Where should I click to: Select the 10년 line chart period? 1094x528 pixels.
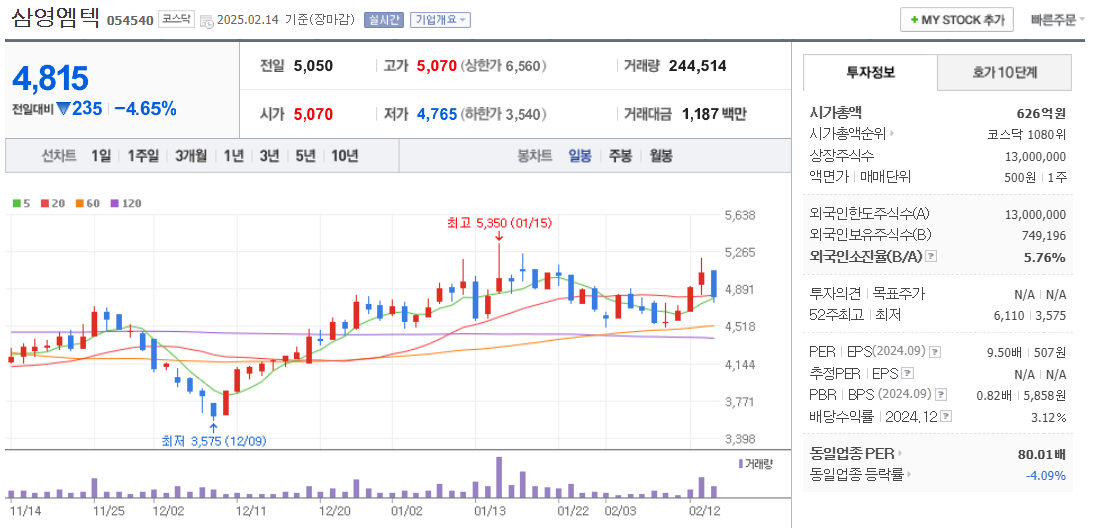pyautogui.click(x=345, y=156)
